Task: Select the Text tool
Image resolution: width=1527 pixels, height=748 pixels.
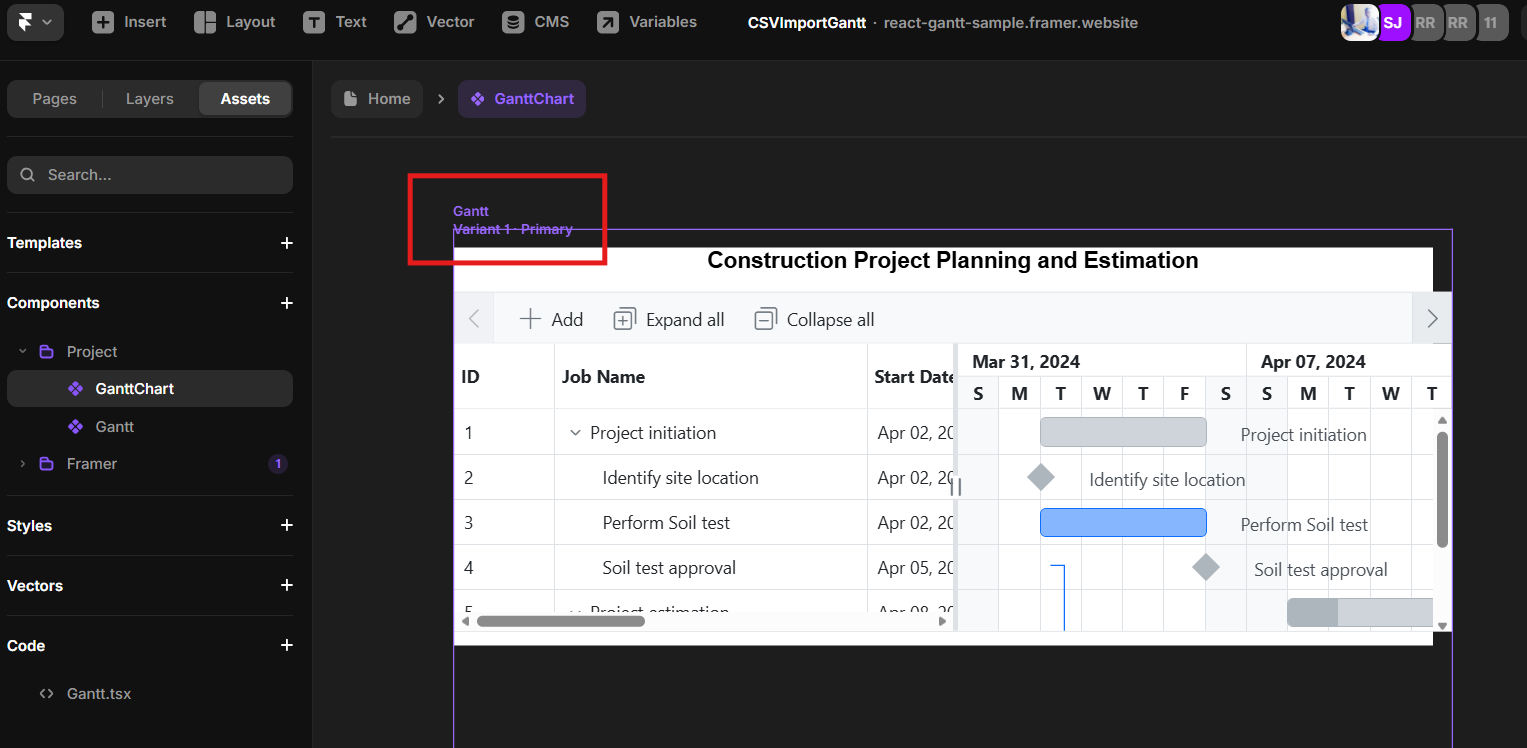Action: tap(334, 21)
